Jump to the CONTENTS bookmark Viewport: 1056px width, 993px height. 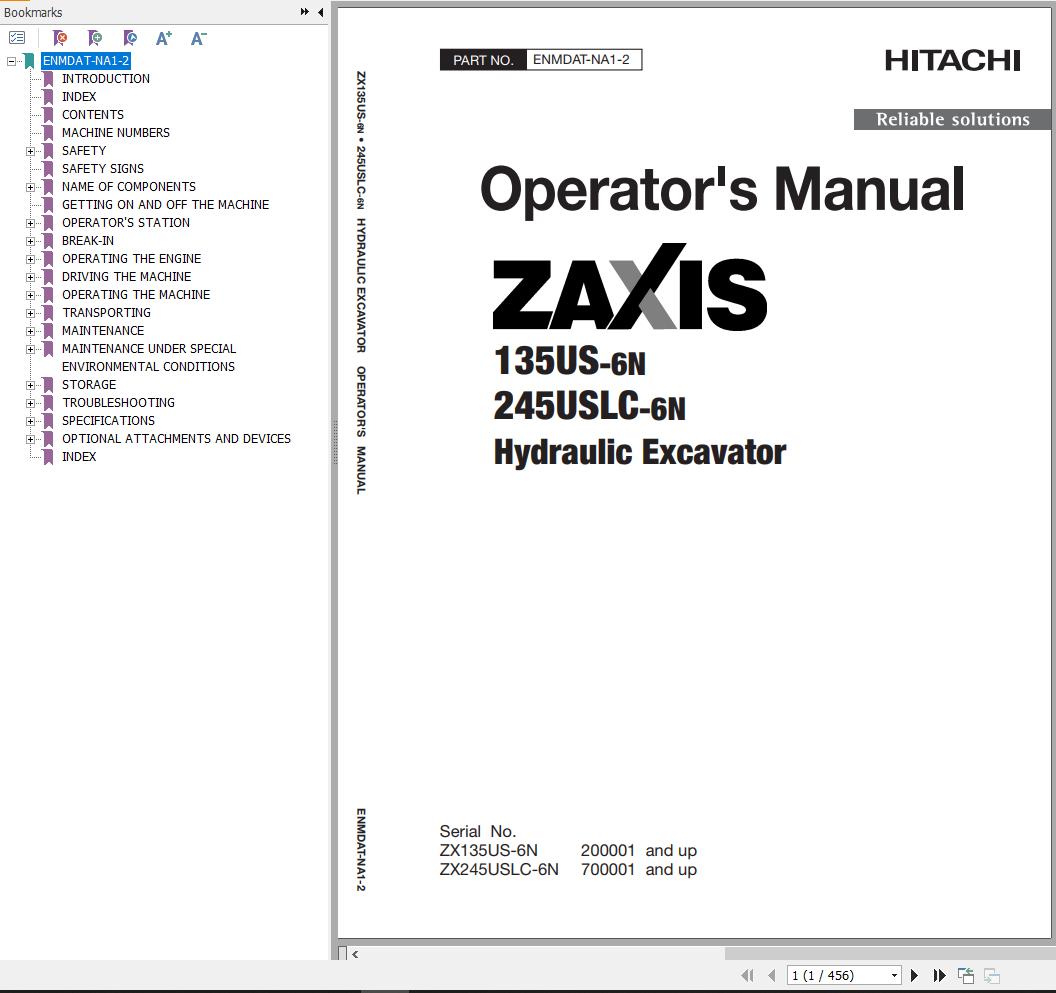click(x=93, y=115)
